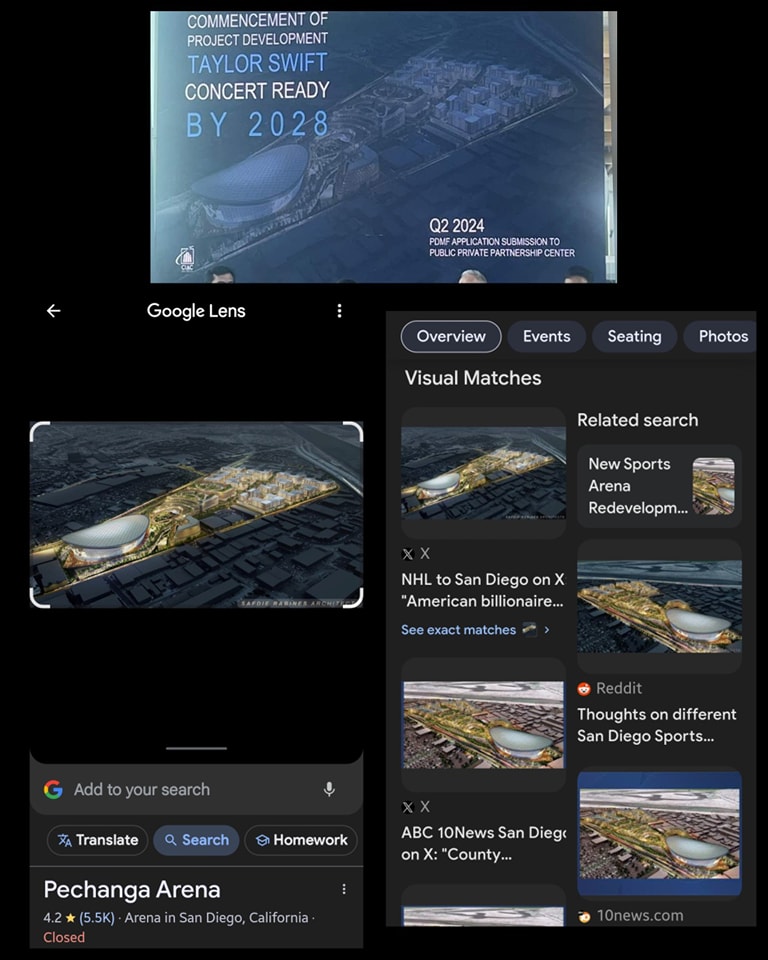Open the Photos tab

pos(723,336)
